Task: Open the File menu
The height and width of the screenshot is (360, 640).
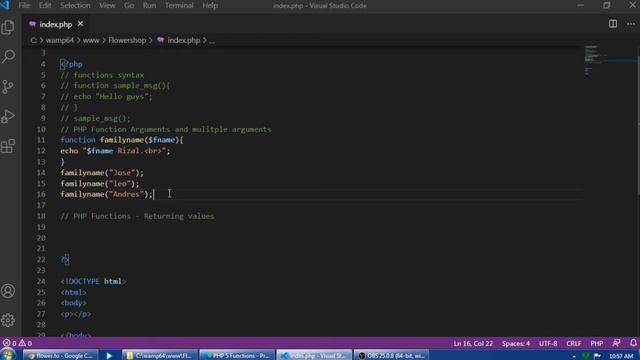Action: [x=24, y=5]
